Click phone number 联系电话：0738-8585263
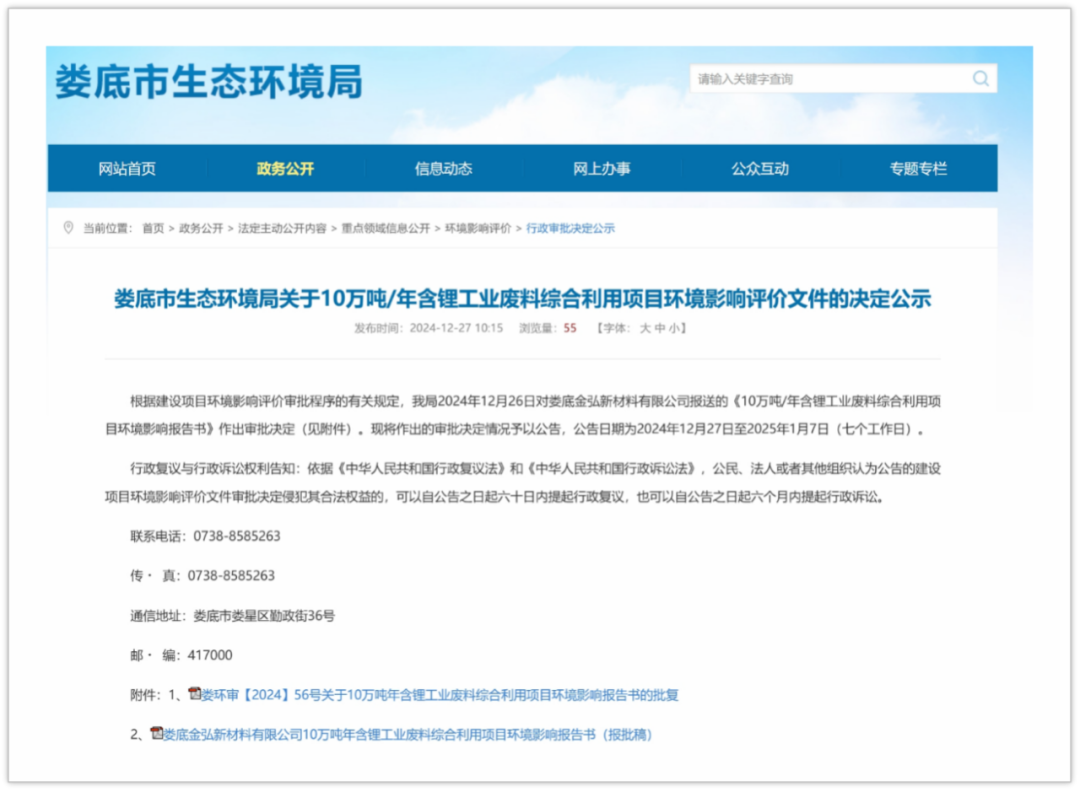 coord(205,536)
